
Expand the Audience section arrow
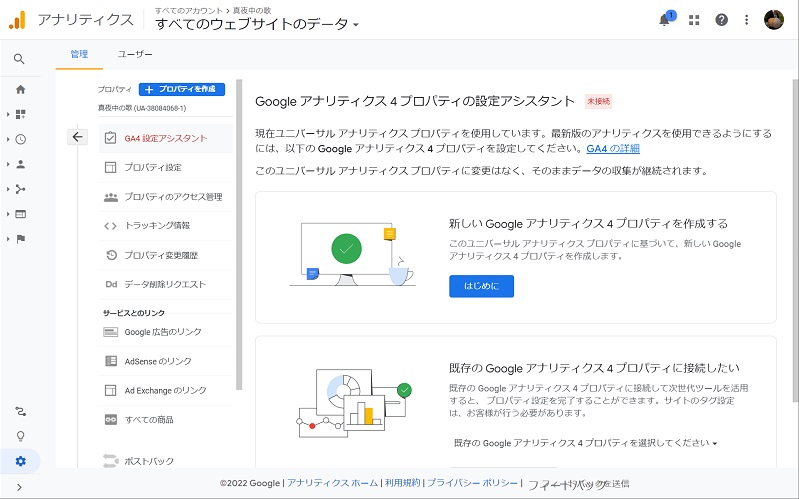tap(8, 164)
